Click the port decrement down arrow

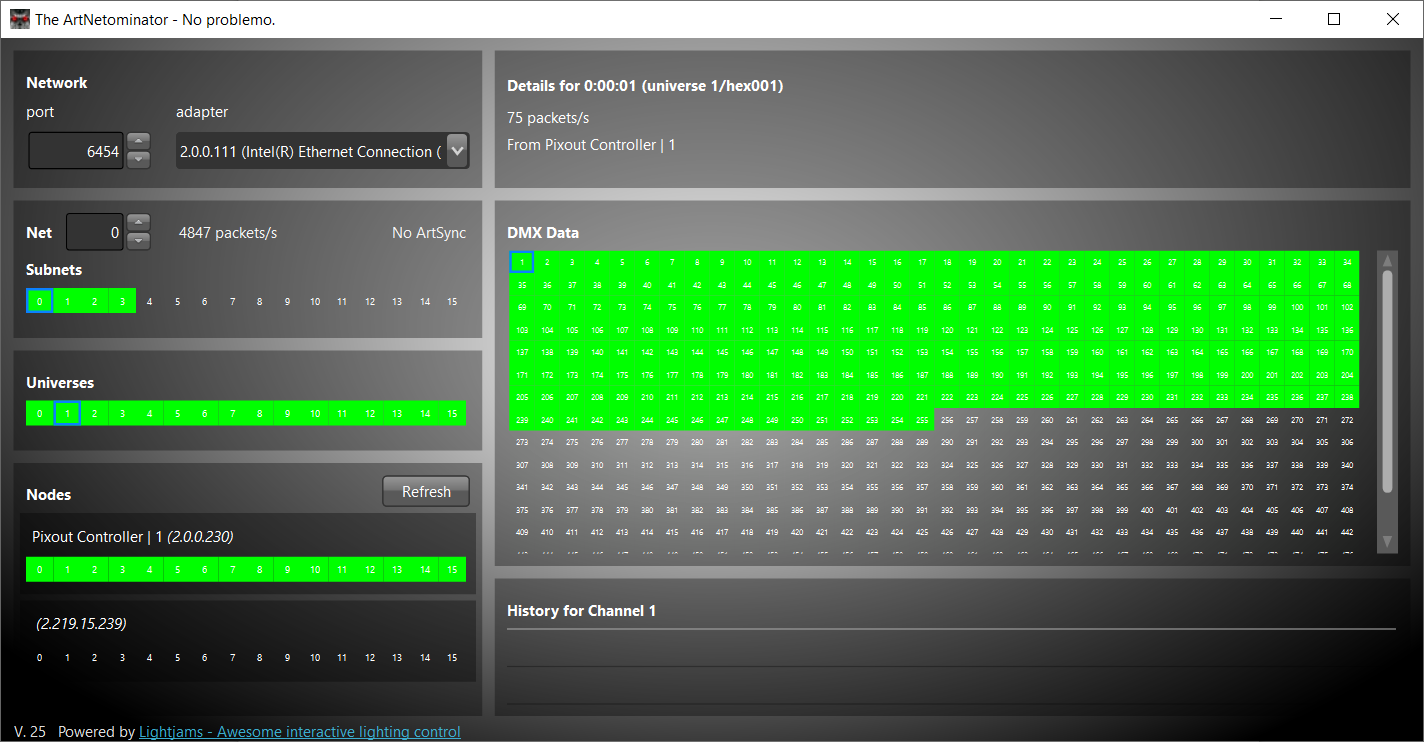(x=139, y=159)
